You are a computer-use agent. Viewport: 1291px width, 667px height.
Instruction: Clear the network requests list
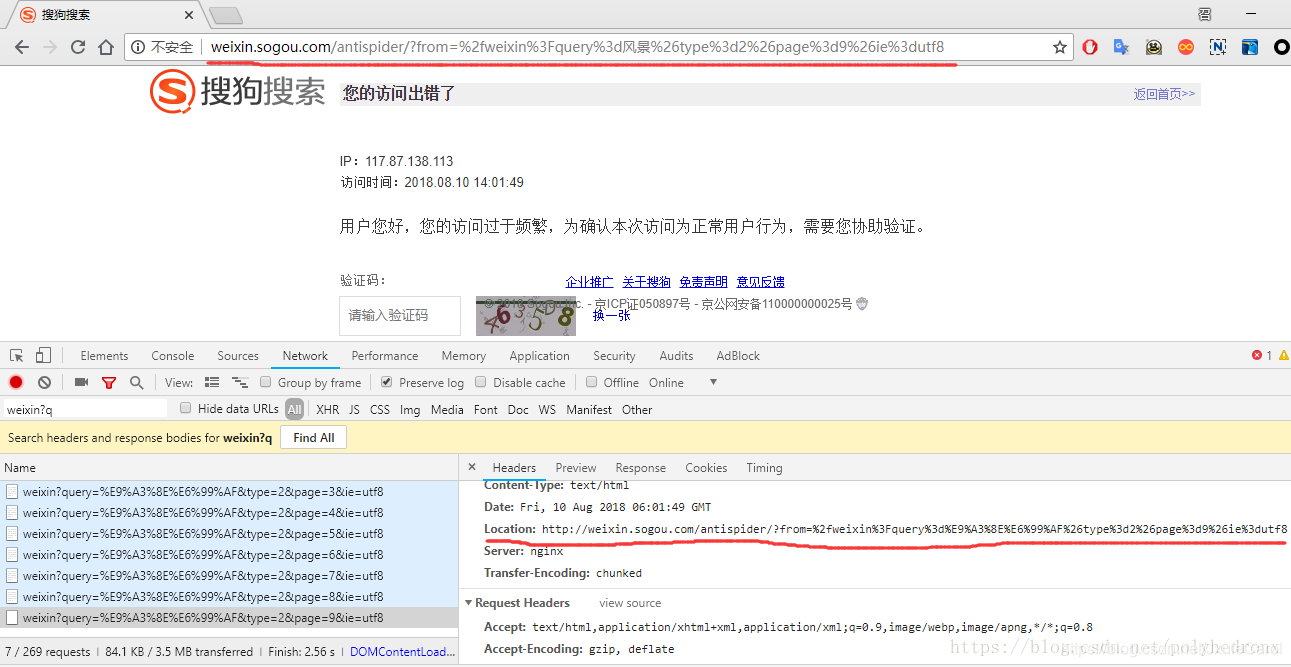(x=43, y=382)
